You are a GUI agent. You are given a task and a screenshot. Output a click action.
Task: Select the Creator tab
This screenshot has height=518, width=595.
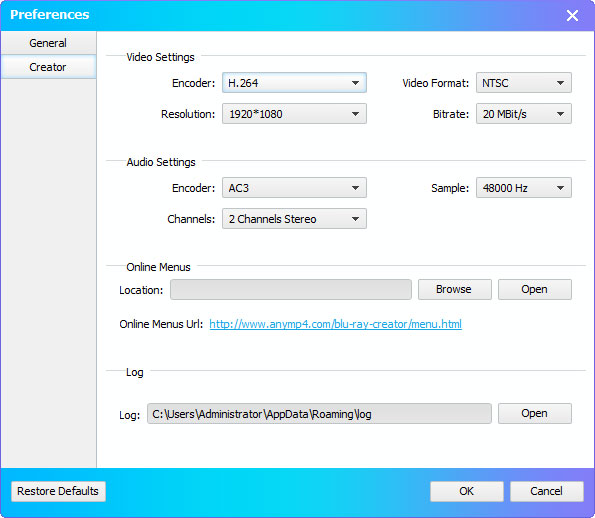pyautogui.click(x=48, y=67)
